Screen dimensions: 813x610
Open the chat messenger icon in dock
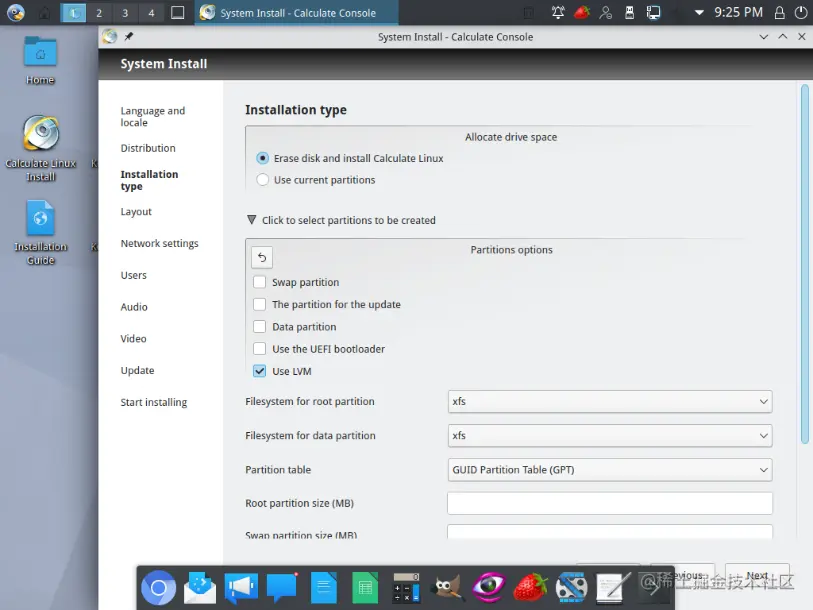(282, 588)
